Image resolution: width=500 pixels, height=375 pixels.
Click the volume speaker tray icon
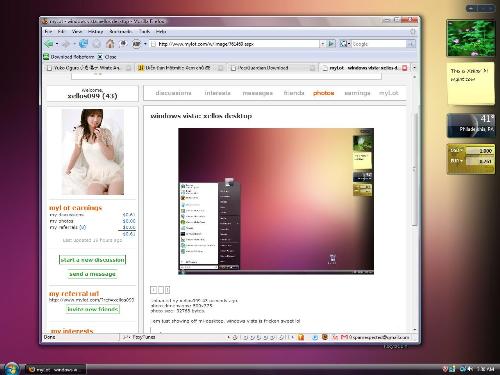coord(470,369)
